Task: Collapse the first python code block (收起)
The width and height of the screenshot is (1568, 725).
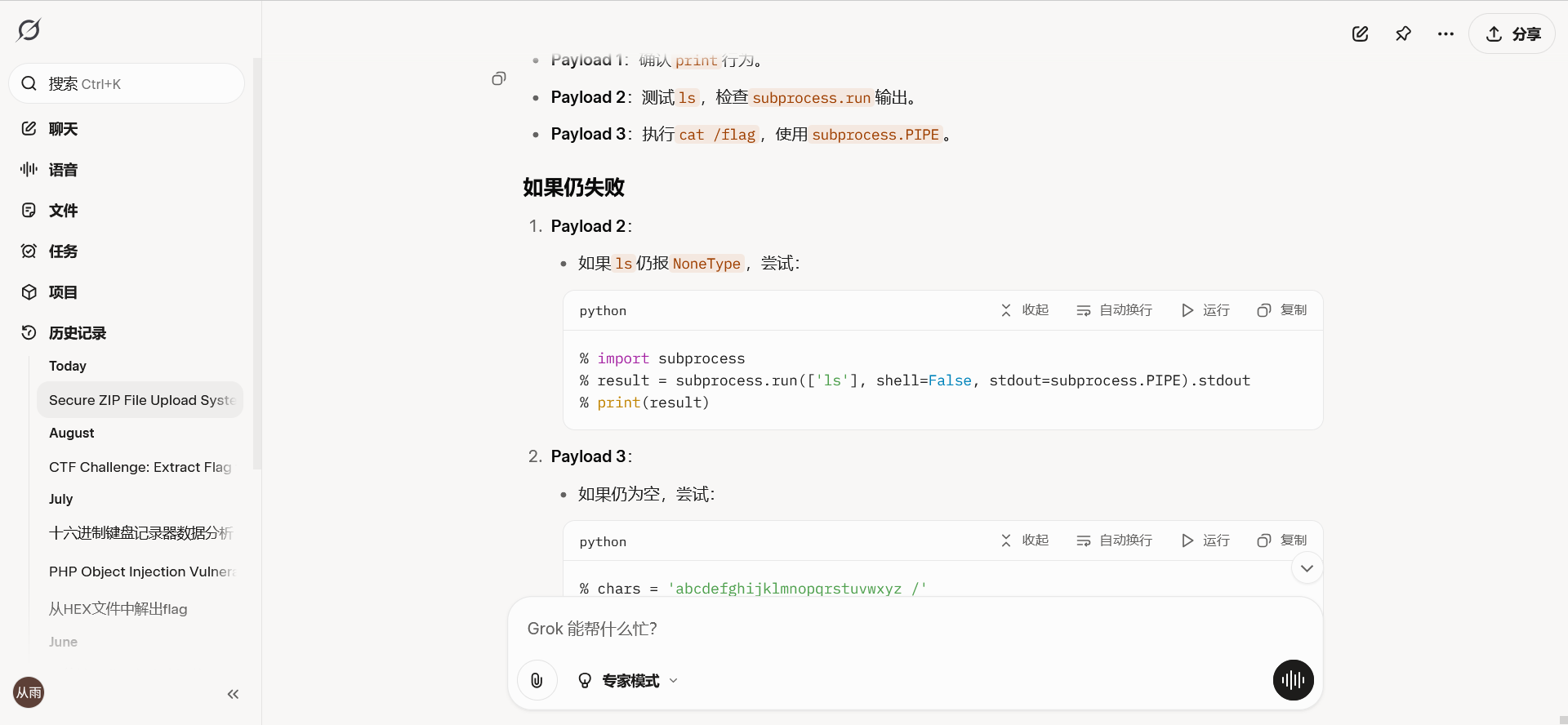Action: (1024, 310)
